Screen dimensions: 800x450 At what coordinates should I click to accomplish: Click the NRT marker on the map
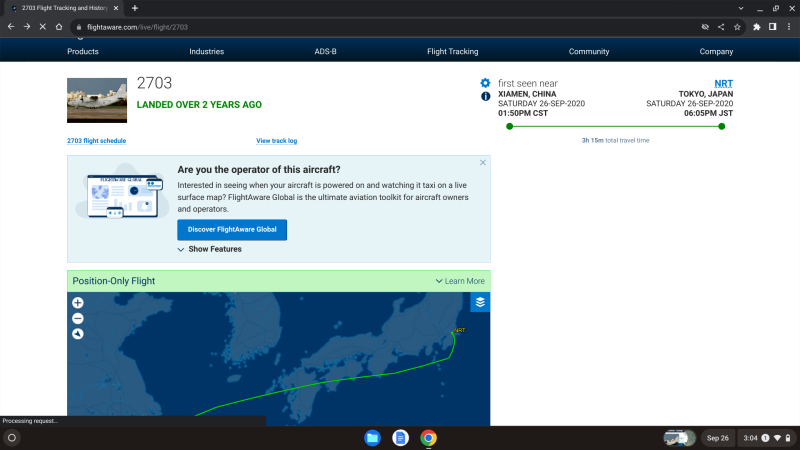point(459,330)
